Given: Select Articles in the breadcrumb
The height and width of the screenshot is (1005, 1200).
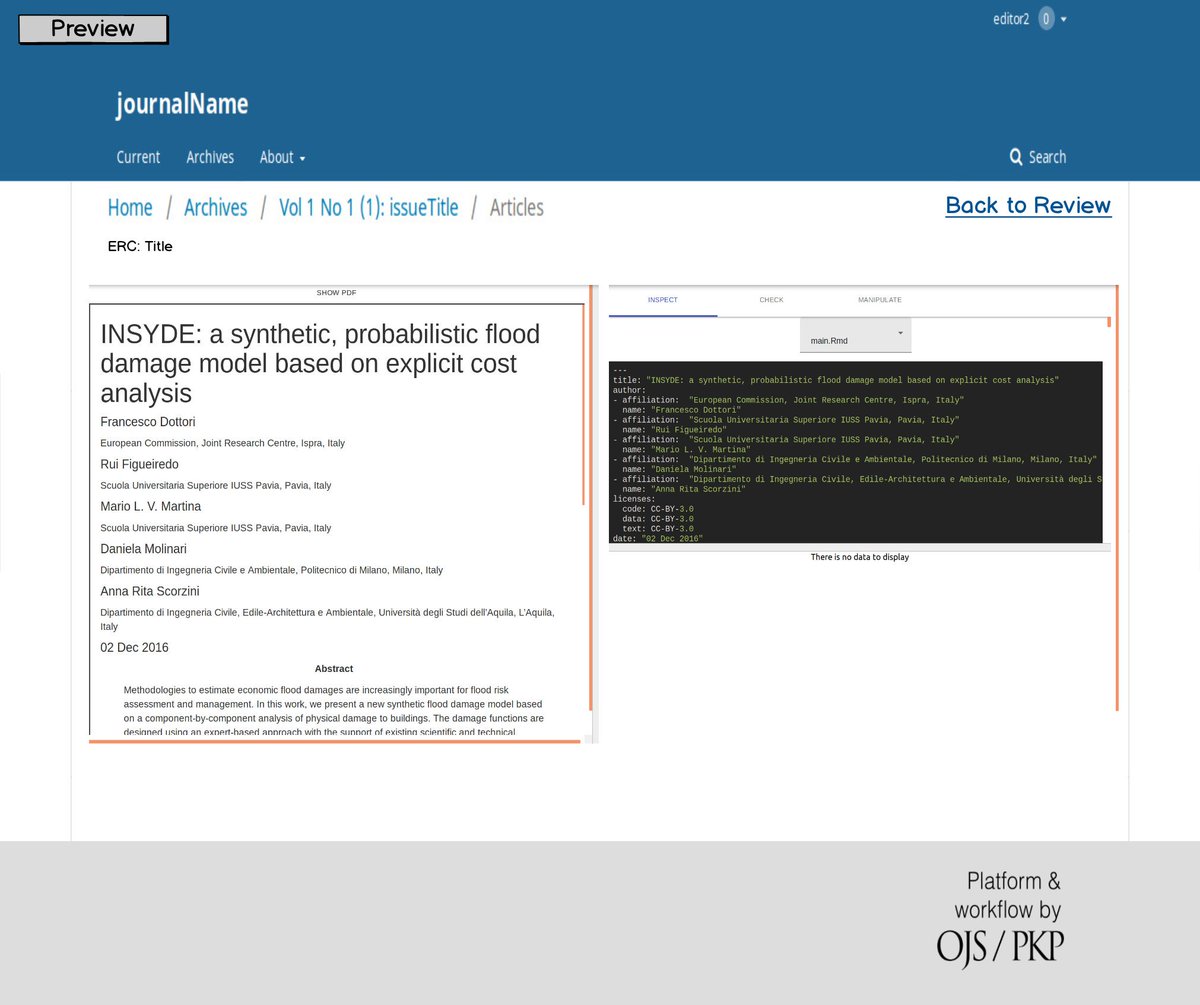Looking at the screenshot, I should click(x=516, y=207).
